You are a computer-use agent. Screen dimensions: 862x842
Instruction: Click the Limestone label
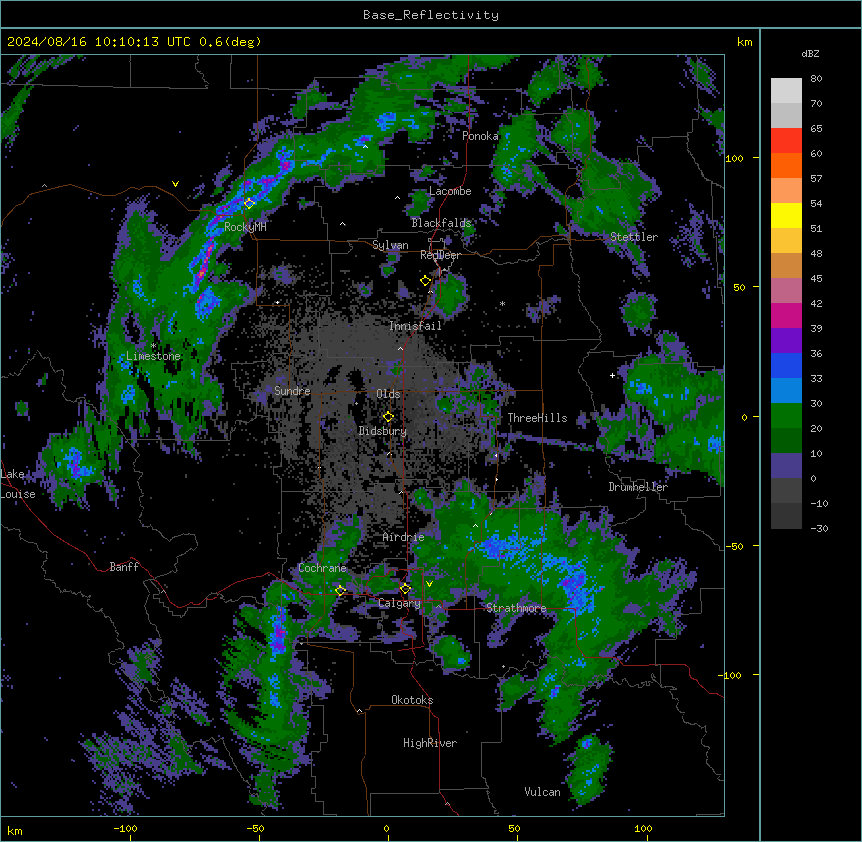153,356
